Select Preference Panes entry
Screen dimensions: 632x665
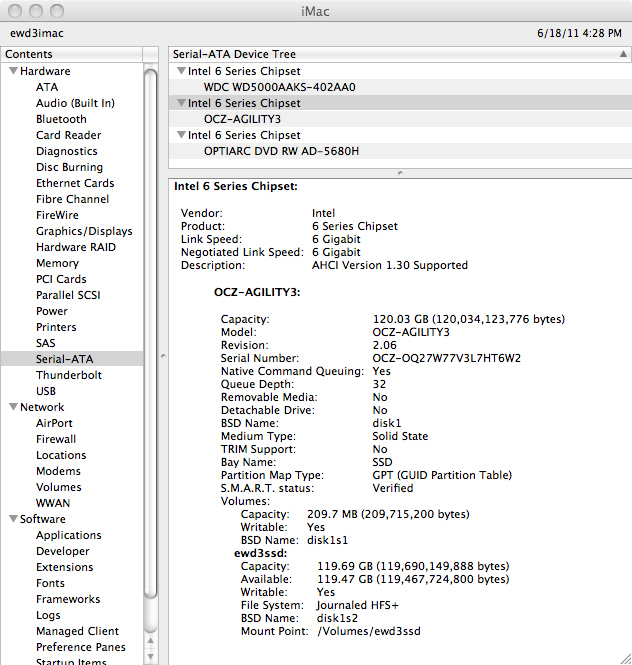[x=81, y=647]
